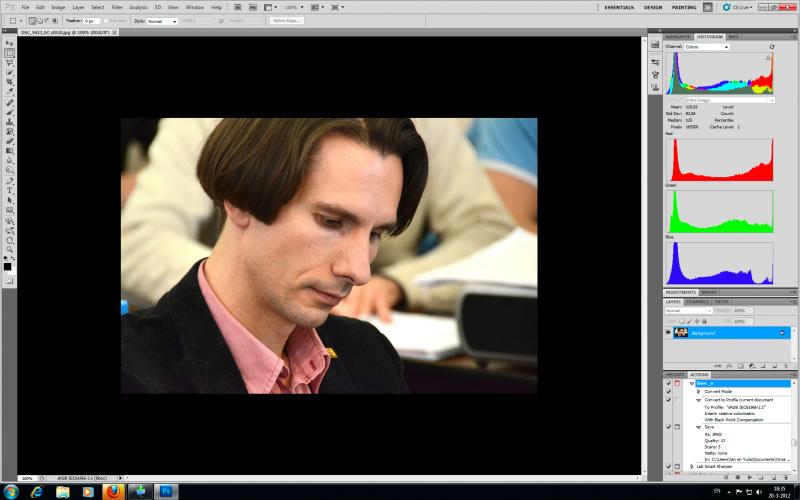Viewport: 800px width, 500px height.
Task: Click the Background layer thumbnail
Action: click(x=681, y=333)
